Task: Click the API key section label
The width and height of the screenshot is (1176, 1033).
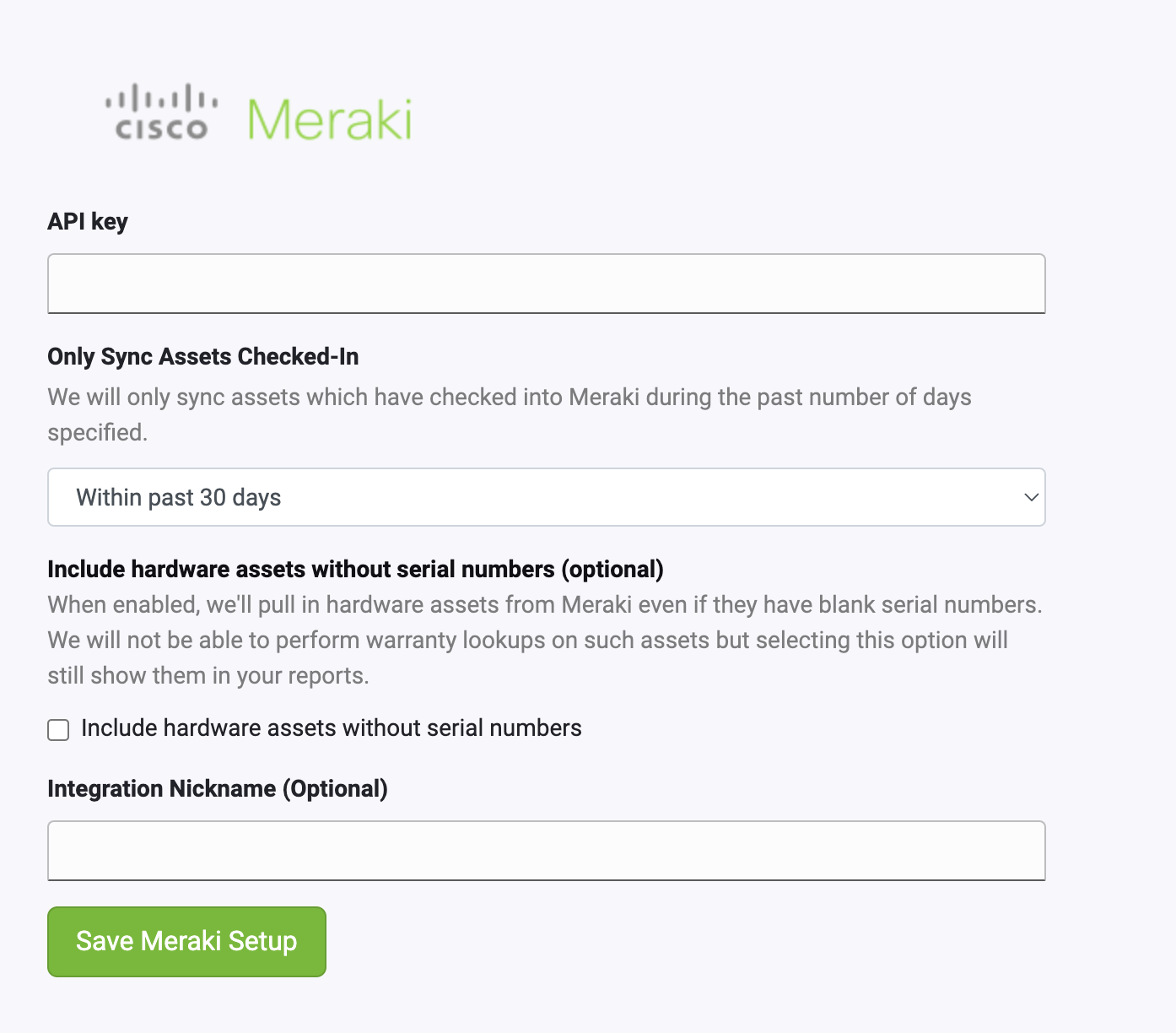Action: (87, 221)
